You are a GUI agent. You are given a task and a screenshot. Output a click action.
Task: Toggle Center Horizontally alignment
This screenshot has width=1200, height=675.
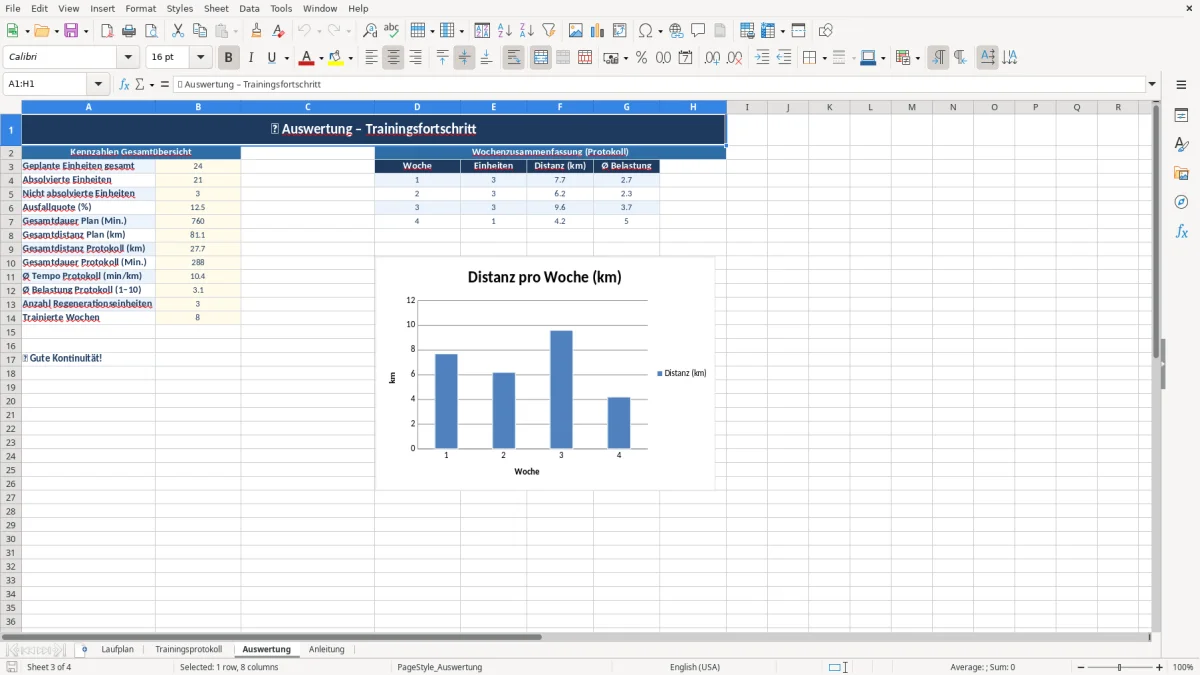(x=393, y=58)
